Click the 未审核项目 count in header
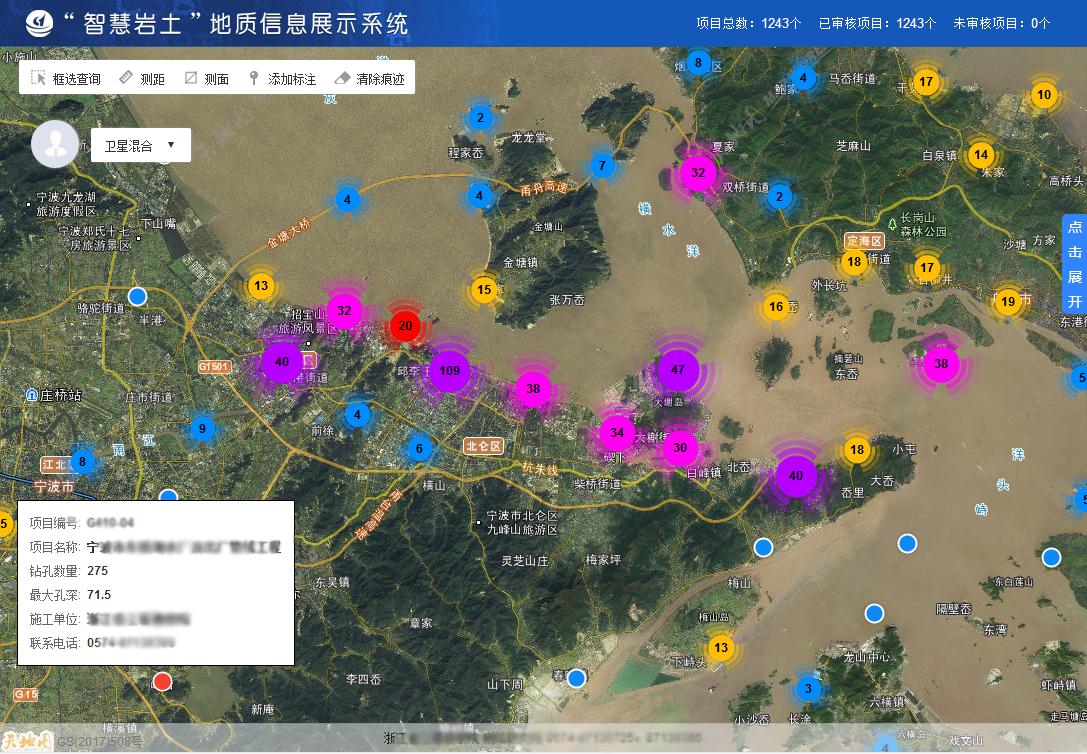Screen dimensions: 1087x754 click(1001, 23)
